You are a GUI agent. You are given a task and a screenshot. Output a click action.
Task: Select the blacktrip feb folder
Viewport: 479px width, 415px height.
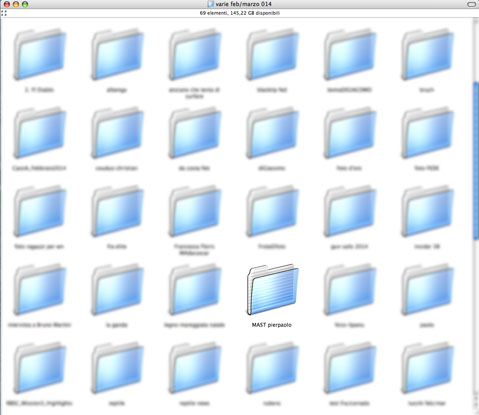click(272, 54)
